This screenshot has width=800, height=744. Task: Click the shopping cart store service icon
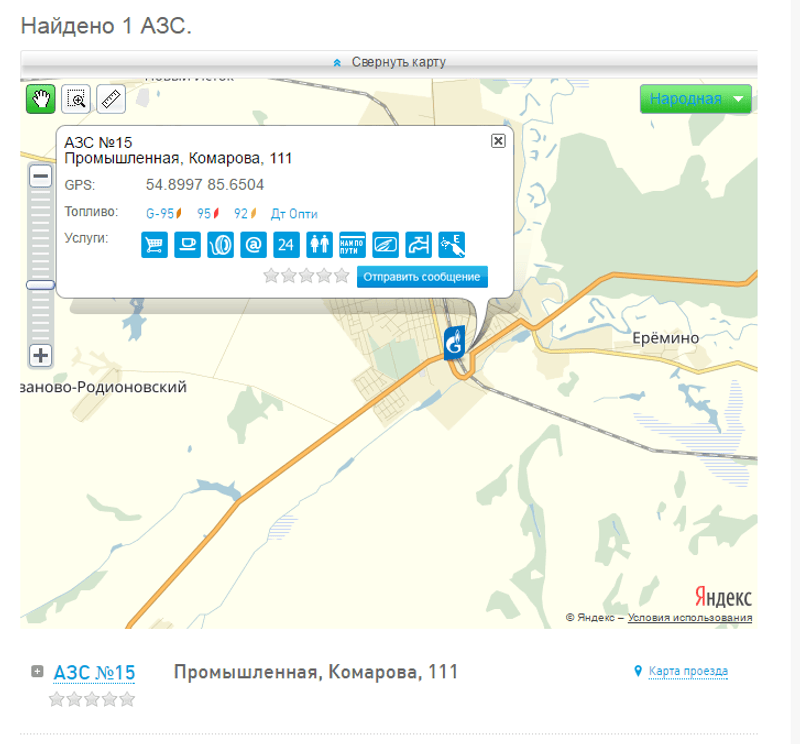155,244
